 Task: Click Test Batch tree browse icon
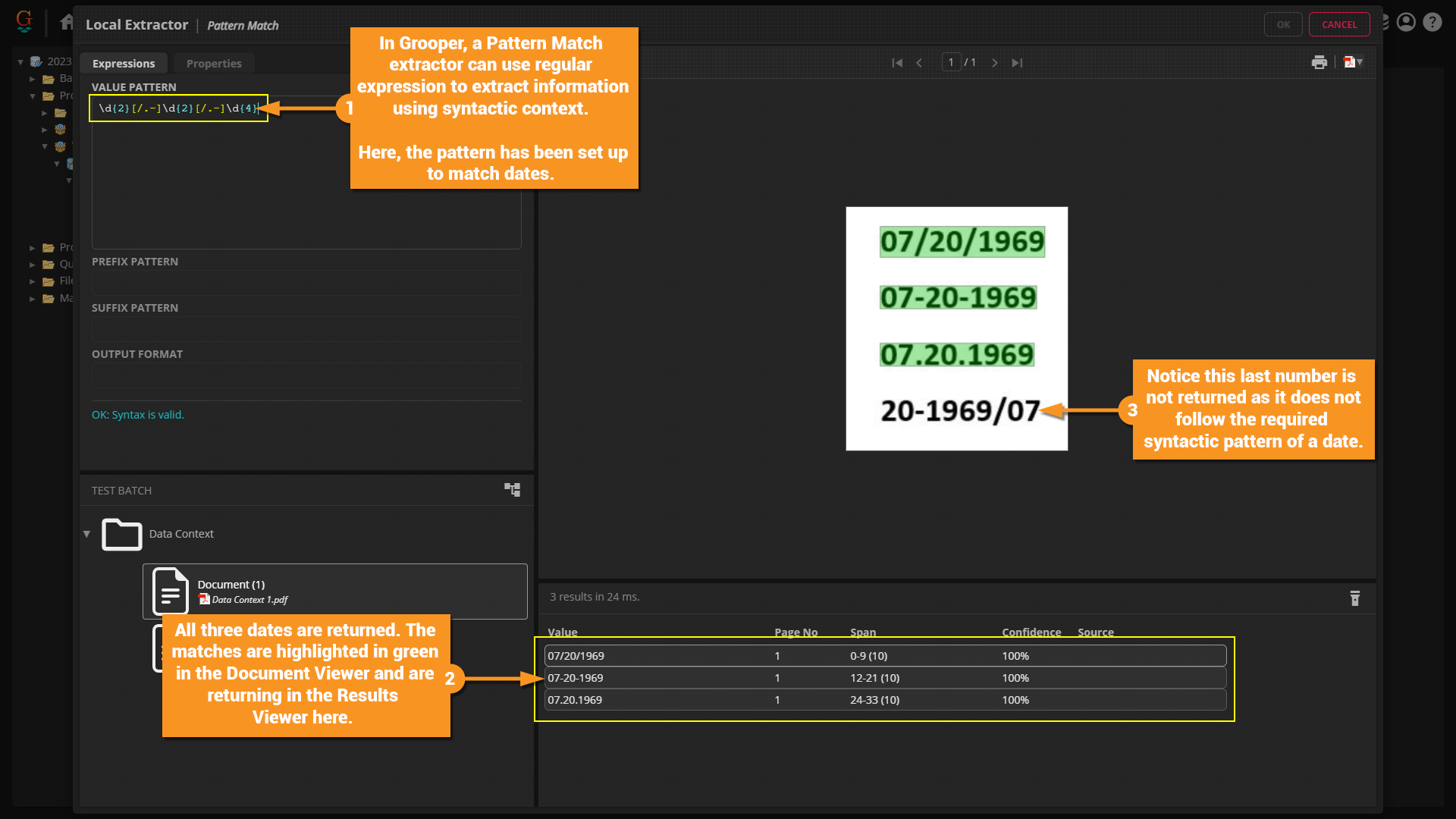click(x=513, y=490)
